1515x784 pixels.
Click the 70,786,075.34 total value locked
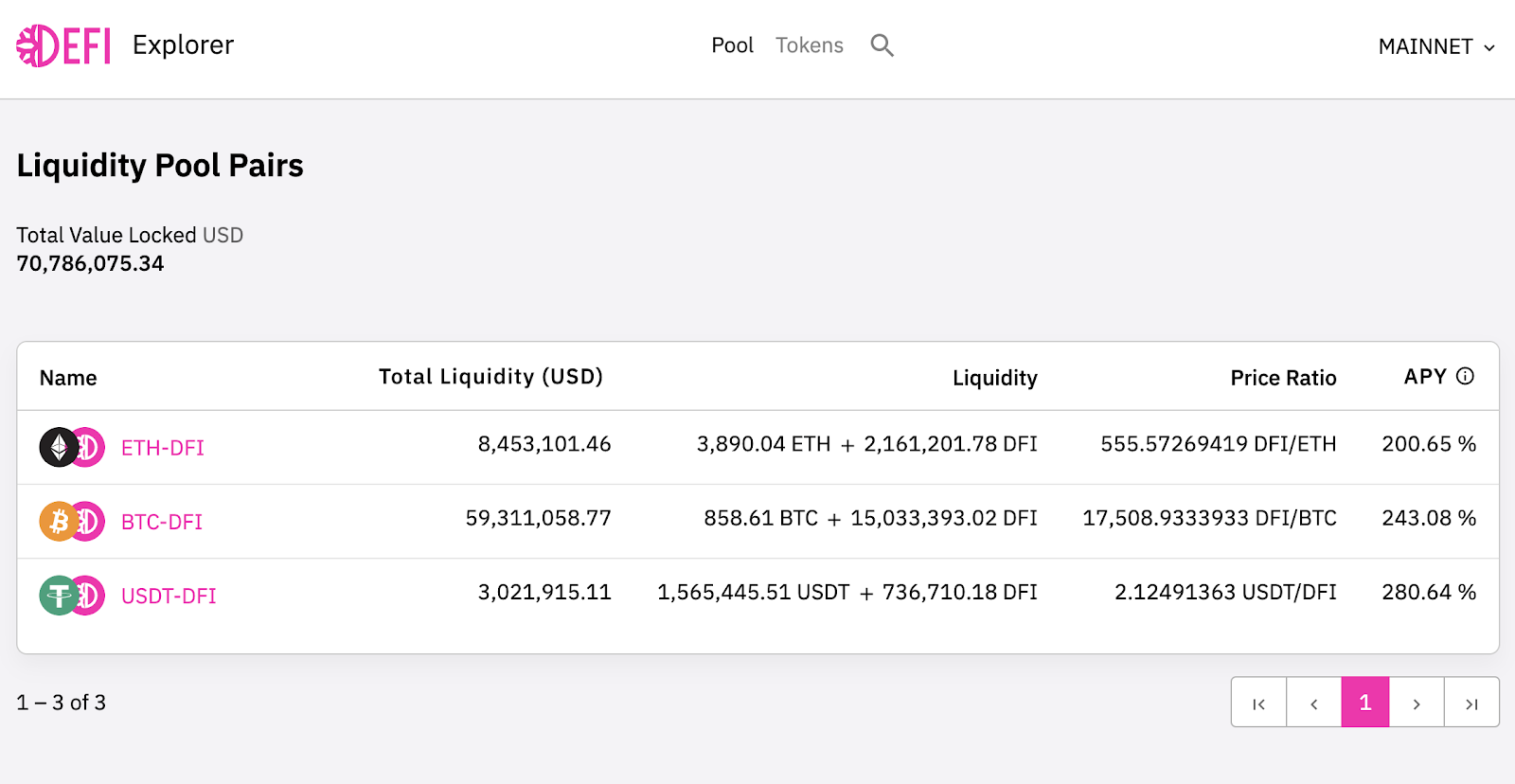tap(90, 263)
